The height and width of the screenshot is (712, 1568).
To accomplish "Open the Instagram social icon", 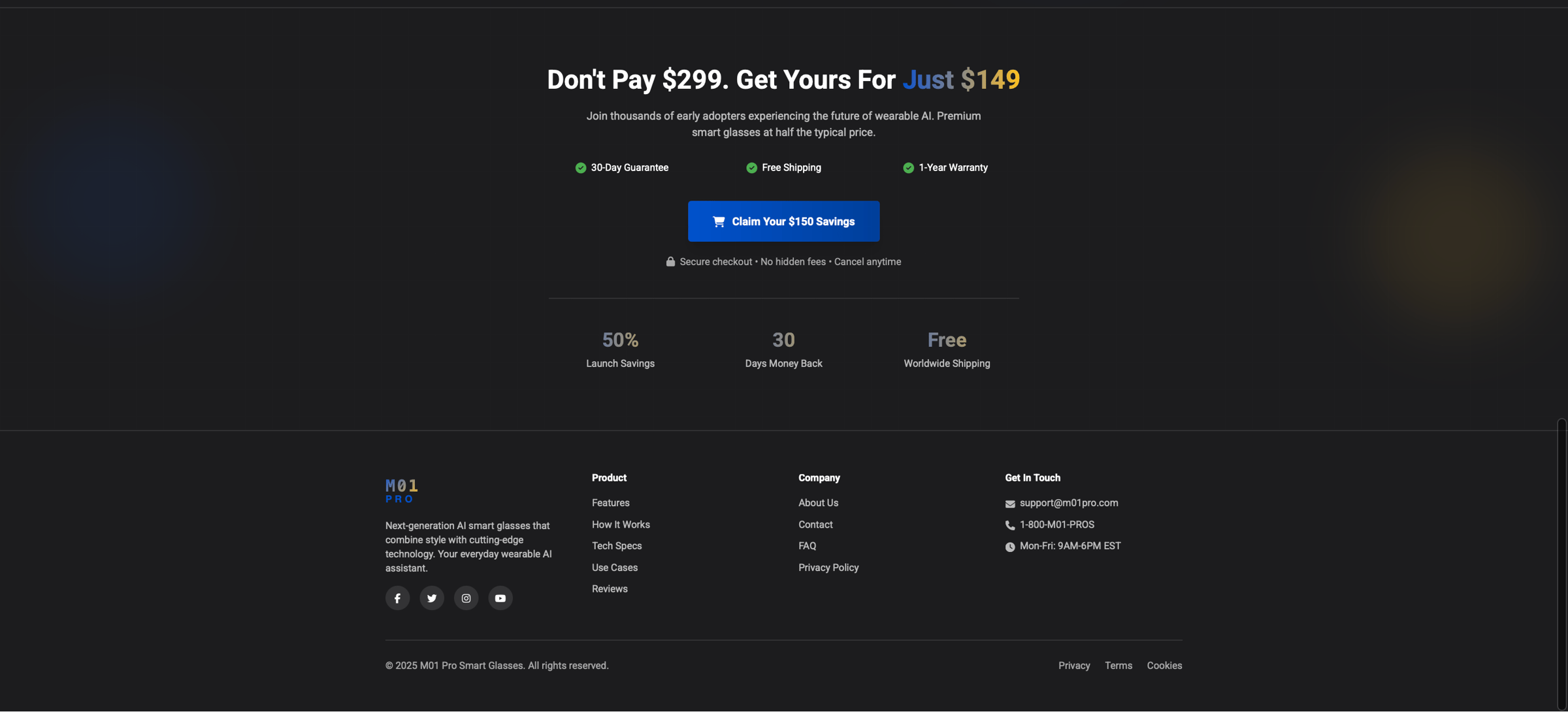I will (466, 598).
